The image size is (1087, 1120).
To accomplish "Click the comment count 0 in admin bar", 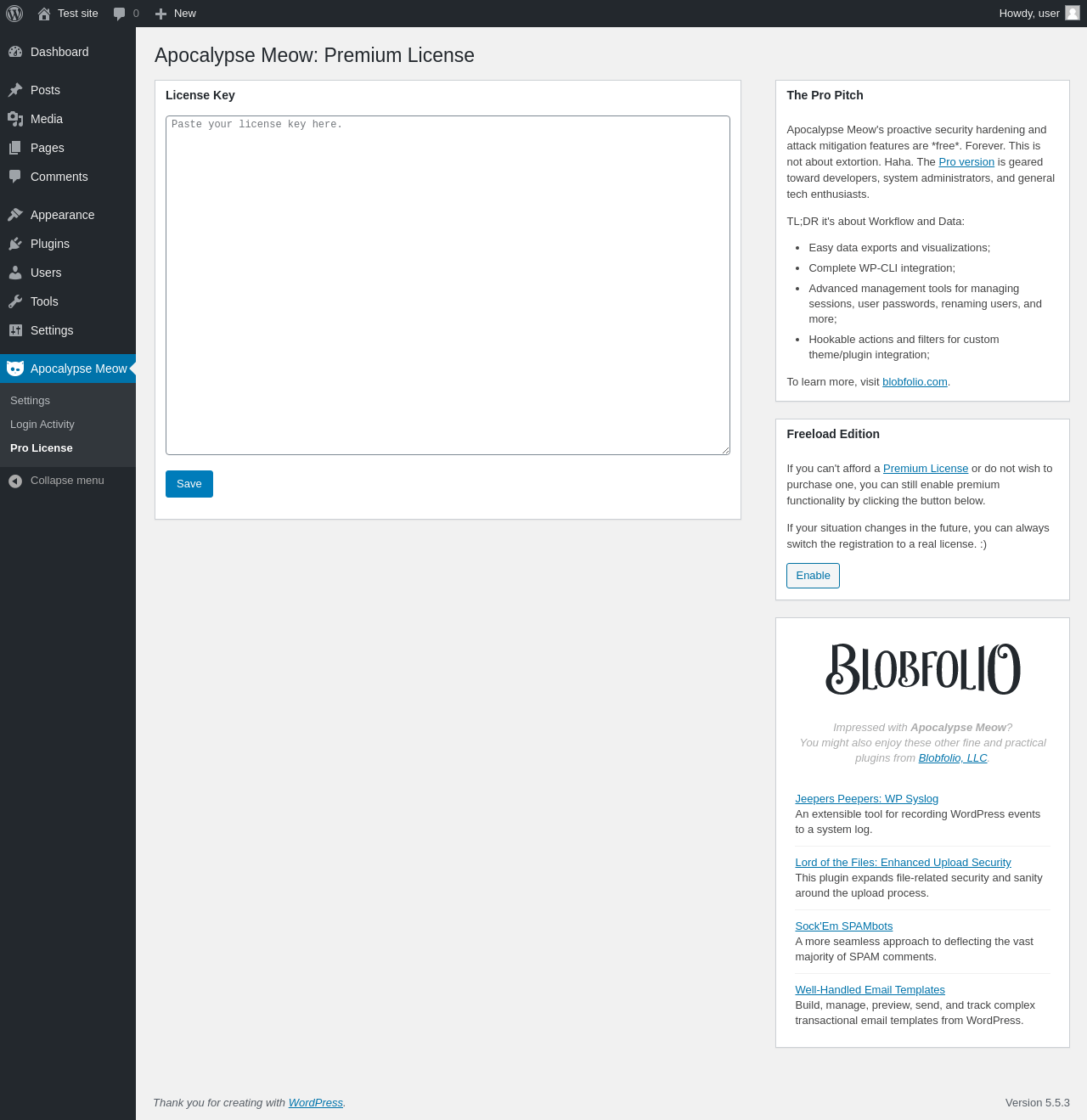I will (136, 14).
